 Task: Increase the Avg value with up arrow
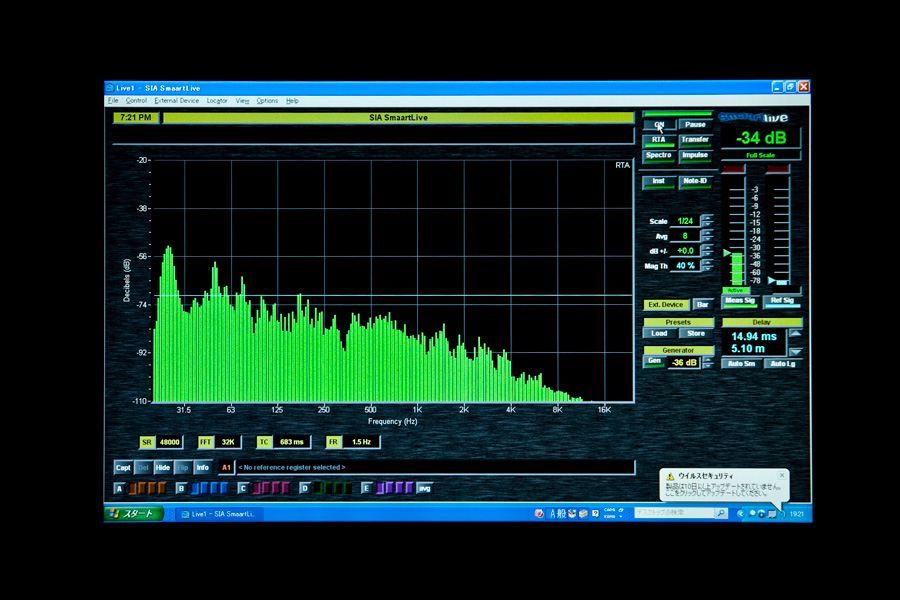coord(708,233)
